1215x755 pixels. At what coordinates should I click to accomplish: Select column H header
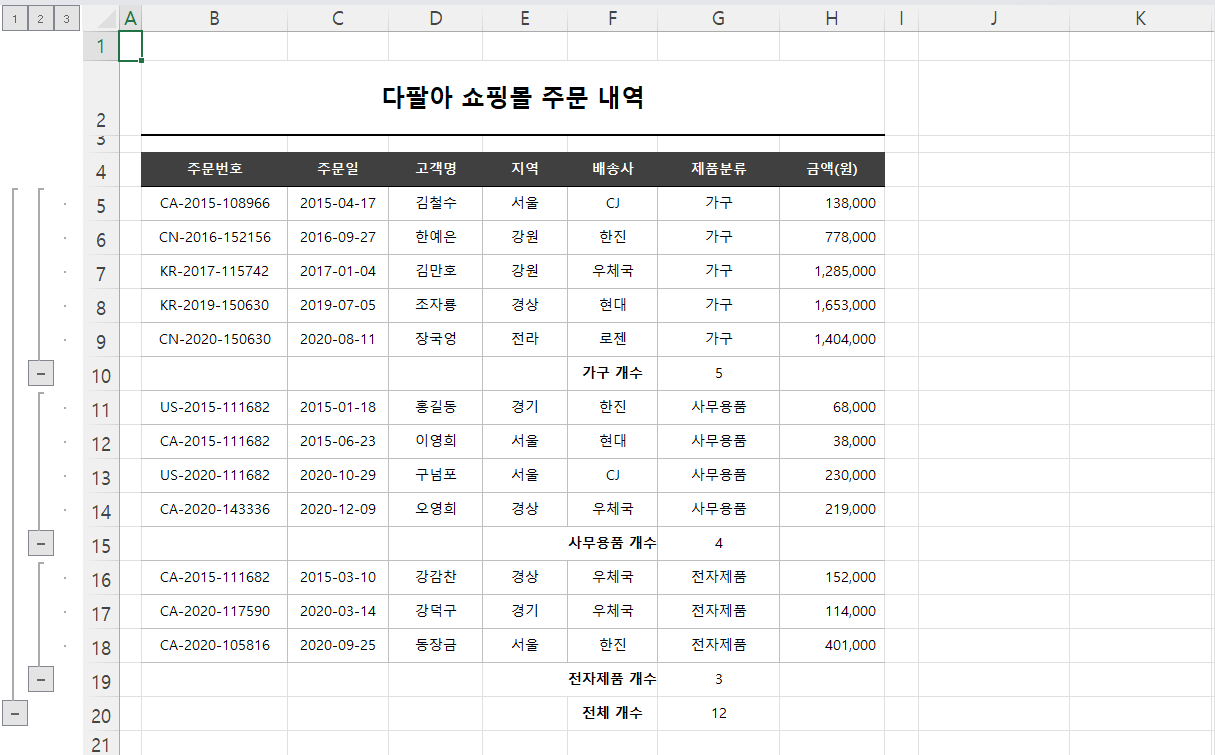[x=831, y=18]
